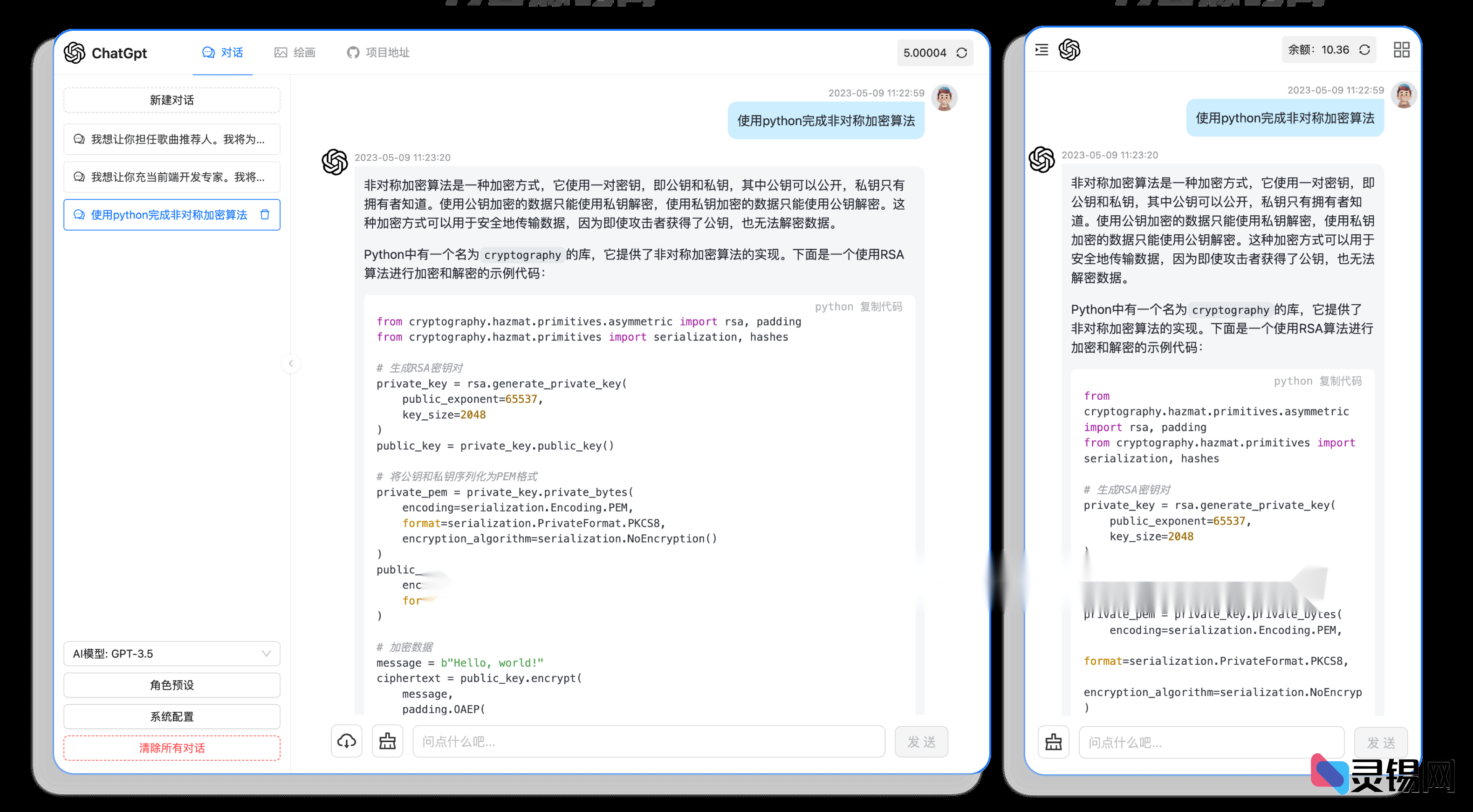This screenshot has width=1473, height=812.
Task: Click 新建对话 to start a new chat
Action: [171, 100]
